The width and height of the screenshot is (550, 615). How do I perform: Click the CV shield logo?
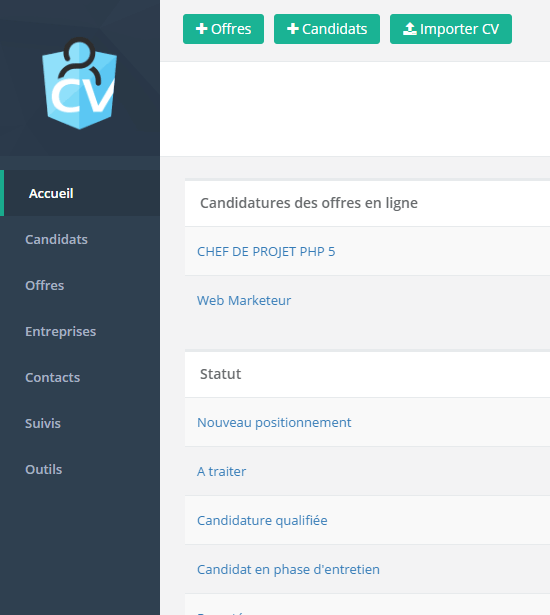tap(79, 83)
